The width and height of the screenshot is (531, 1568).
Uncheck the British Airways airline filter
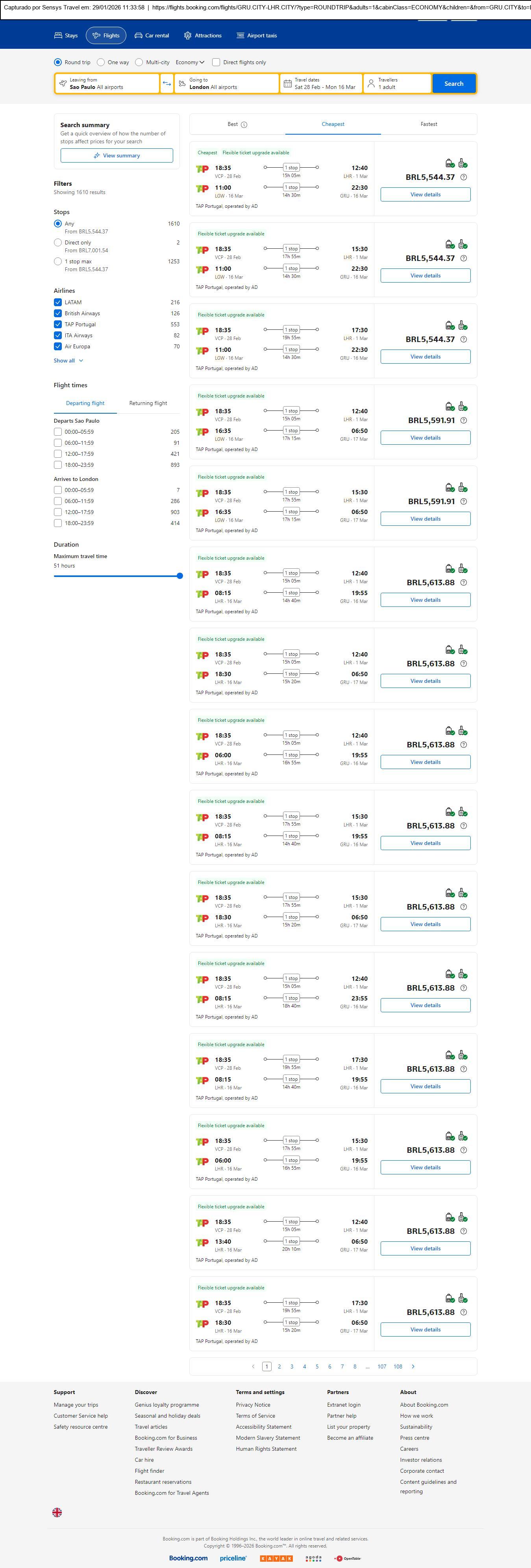tap(58, 313)
